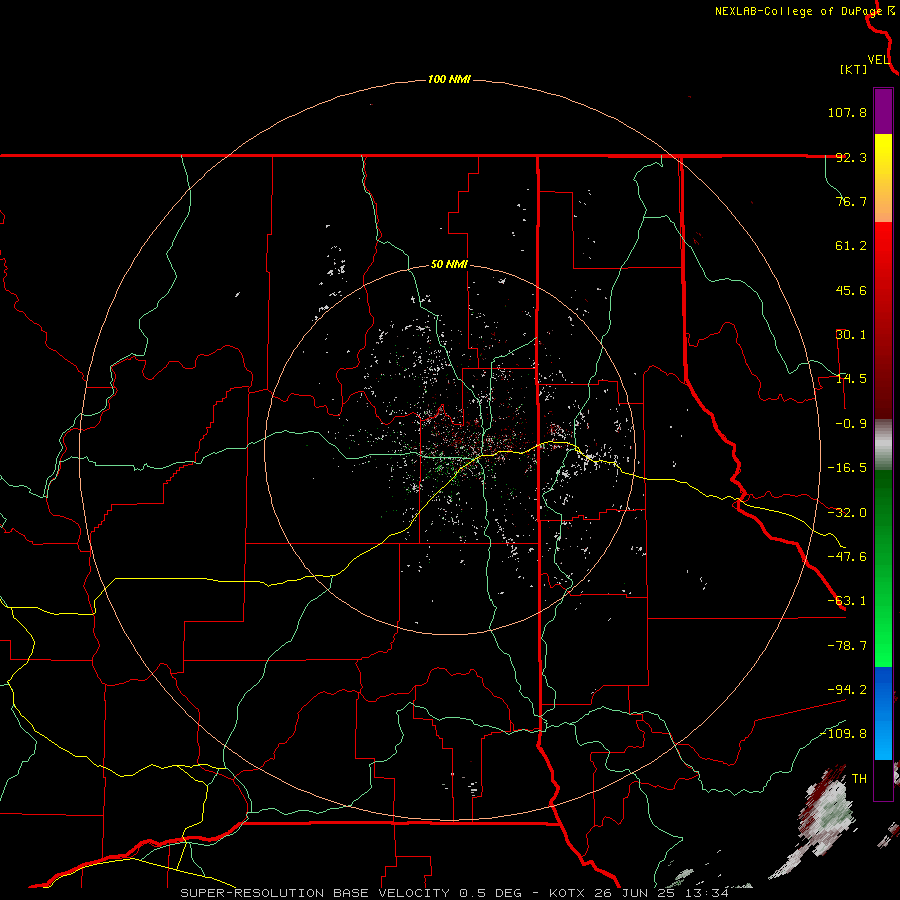
Task: Click the 100 NMI range ring label
Action: (449, 79)
